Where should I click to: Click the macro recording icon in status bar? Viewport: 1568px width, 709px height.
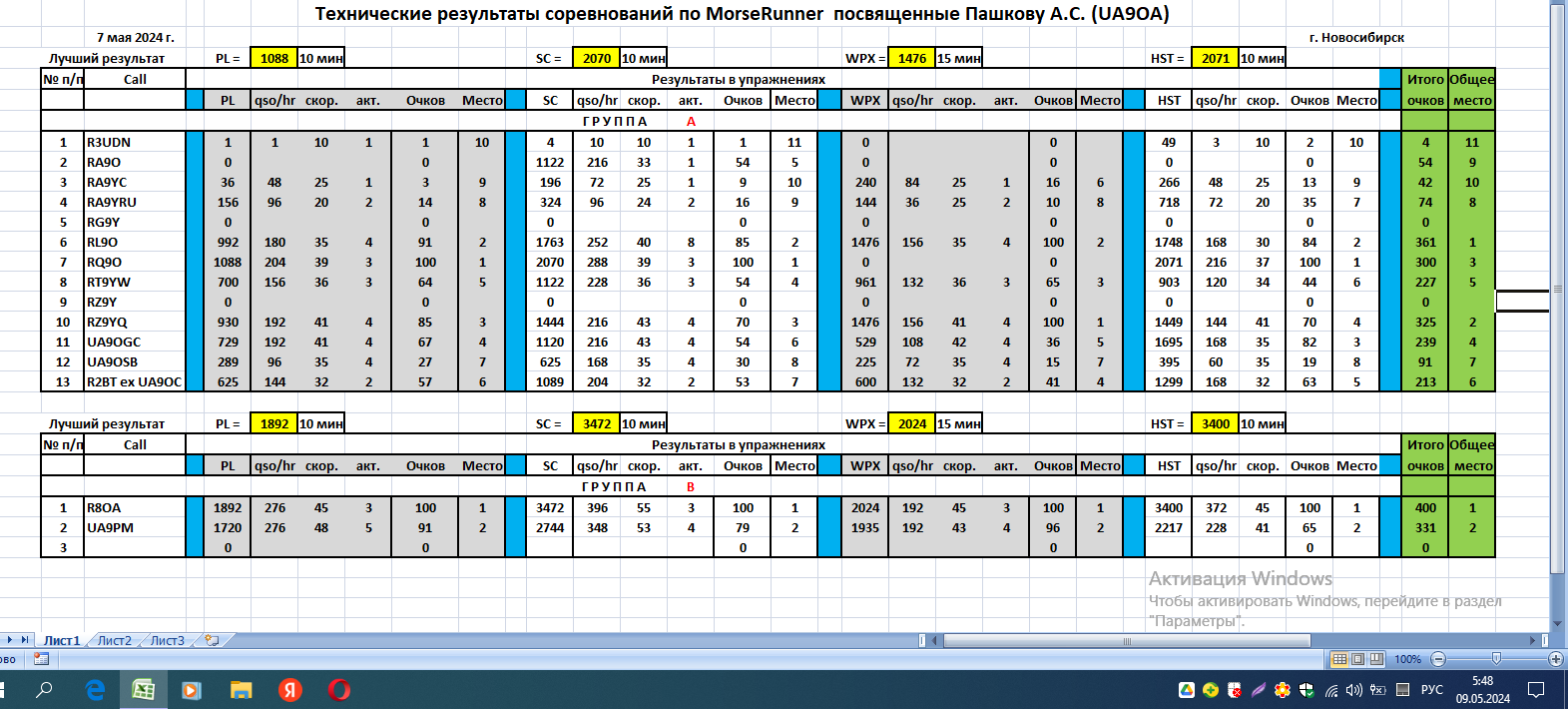tap(41, 659)
